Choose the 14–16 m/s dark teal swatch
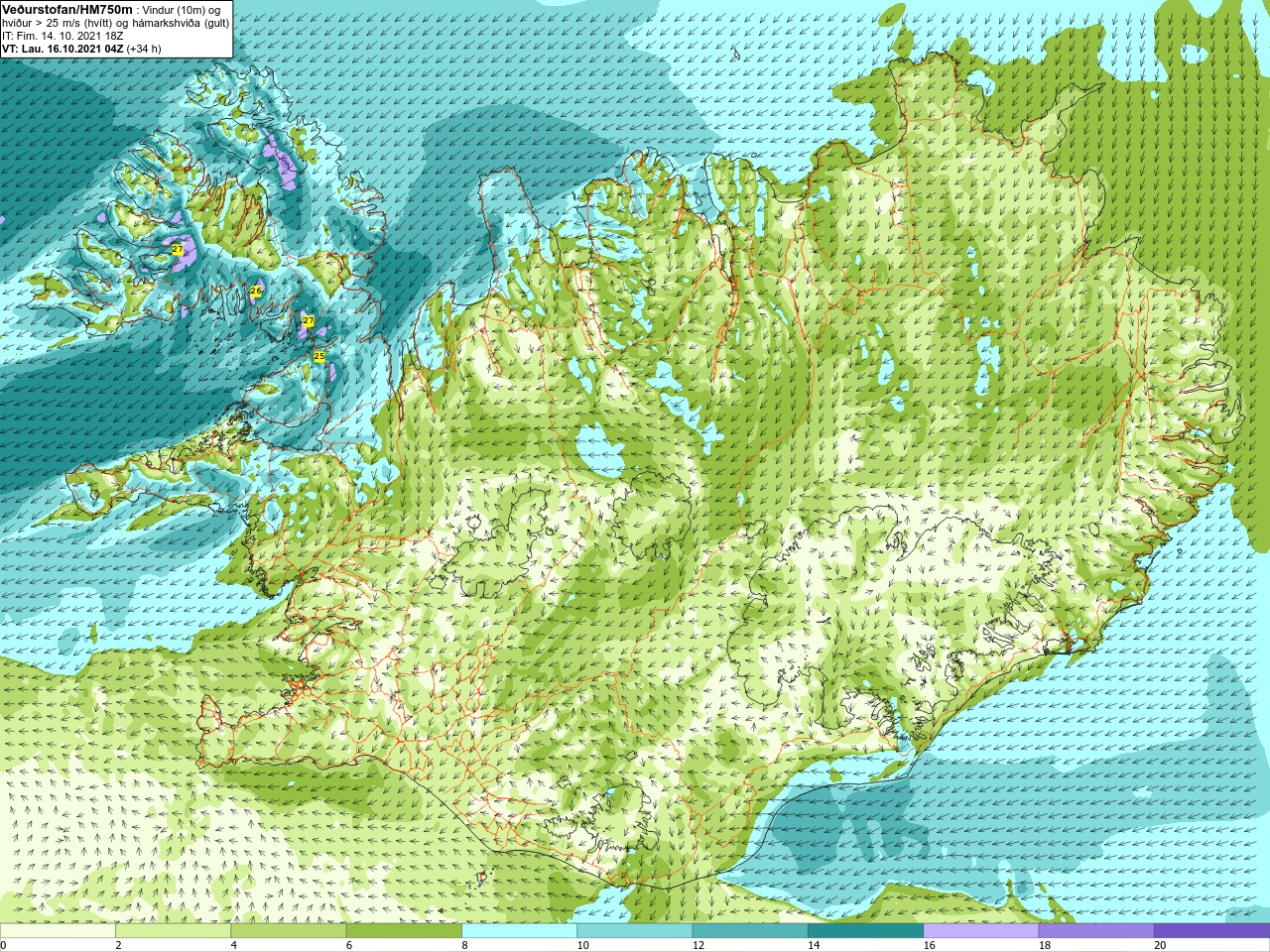This screenshot has height=952, width=1270. [865, 930]
